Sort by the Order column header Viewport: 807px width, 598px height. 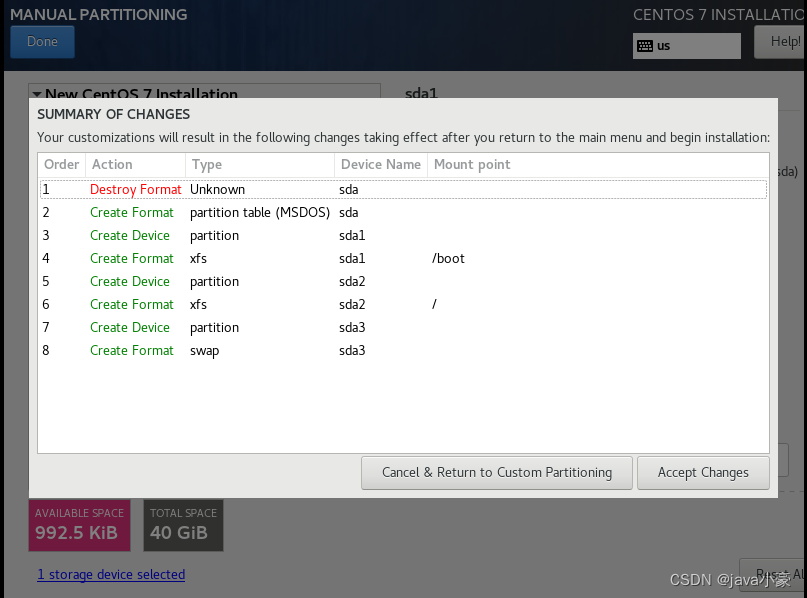point(62,165)
